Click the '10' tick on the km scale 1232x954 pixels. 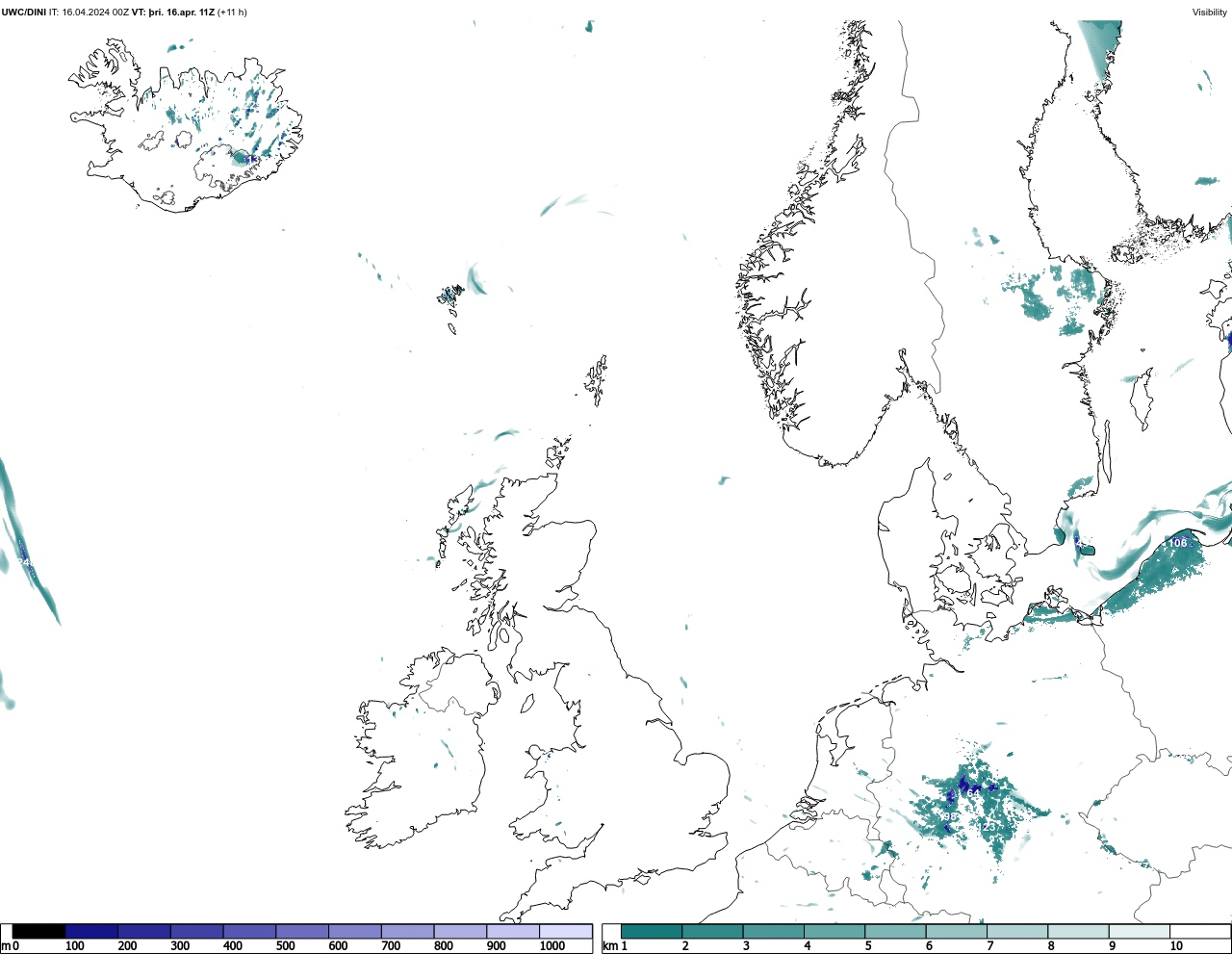click(x=1176, y=946)
